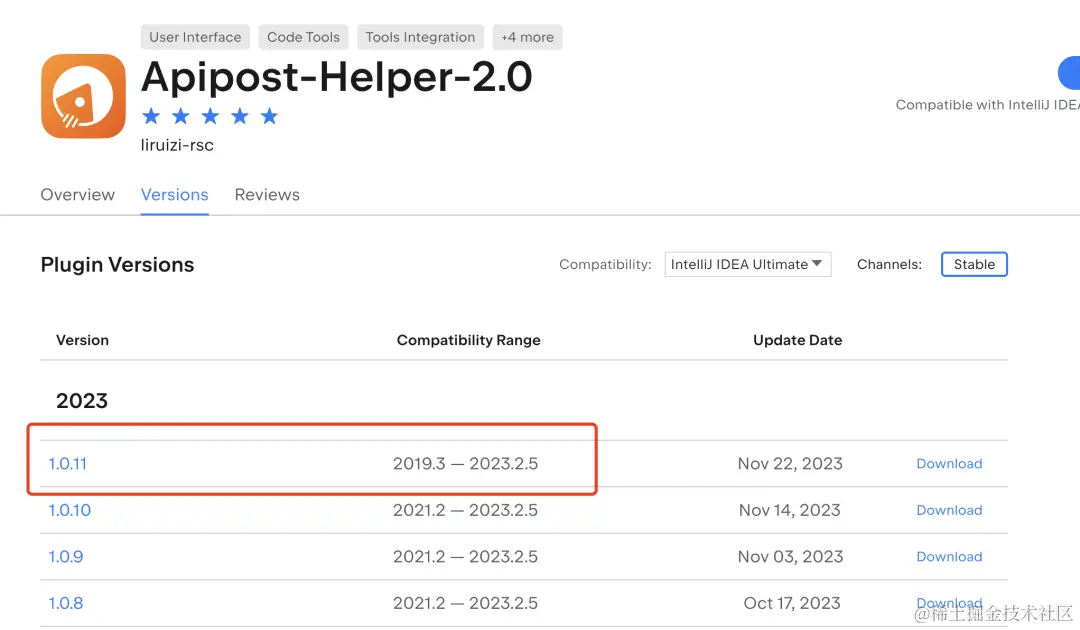This screenshot has width=1080, height=630.
Task: Open version 1.0.10 link
Action: [x=70, y=510]
